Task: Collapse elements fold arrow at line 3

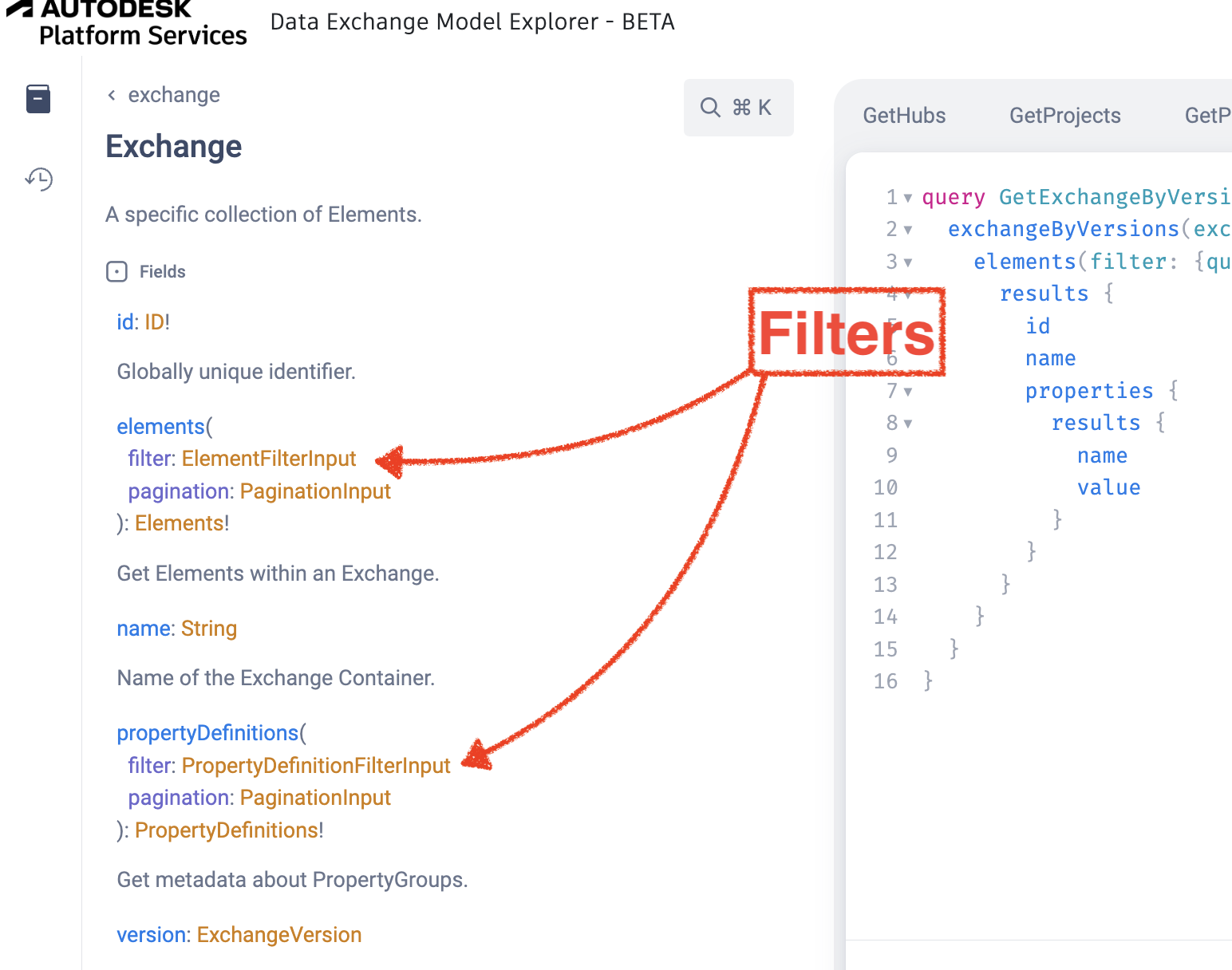Action: [x=908, y=262]
